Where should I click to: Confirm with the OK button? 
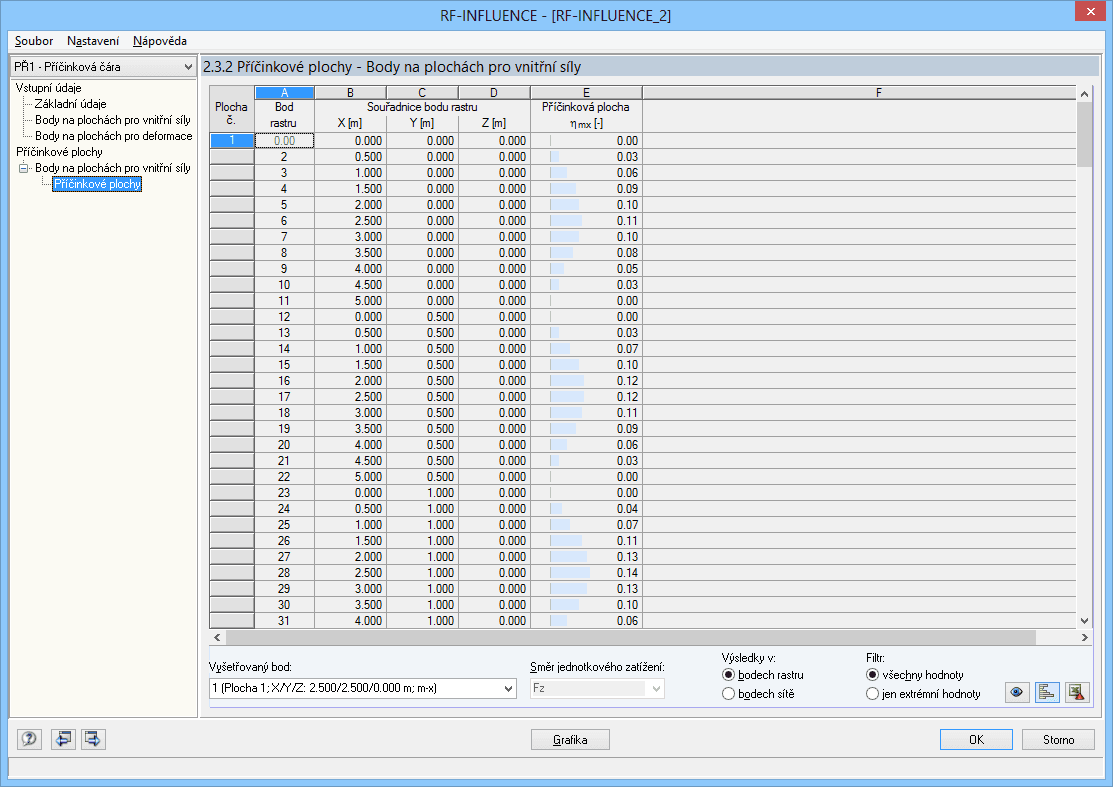point(976,739)
